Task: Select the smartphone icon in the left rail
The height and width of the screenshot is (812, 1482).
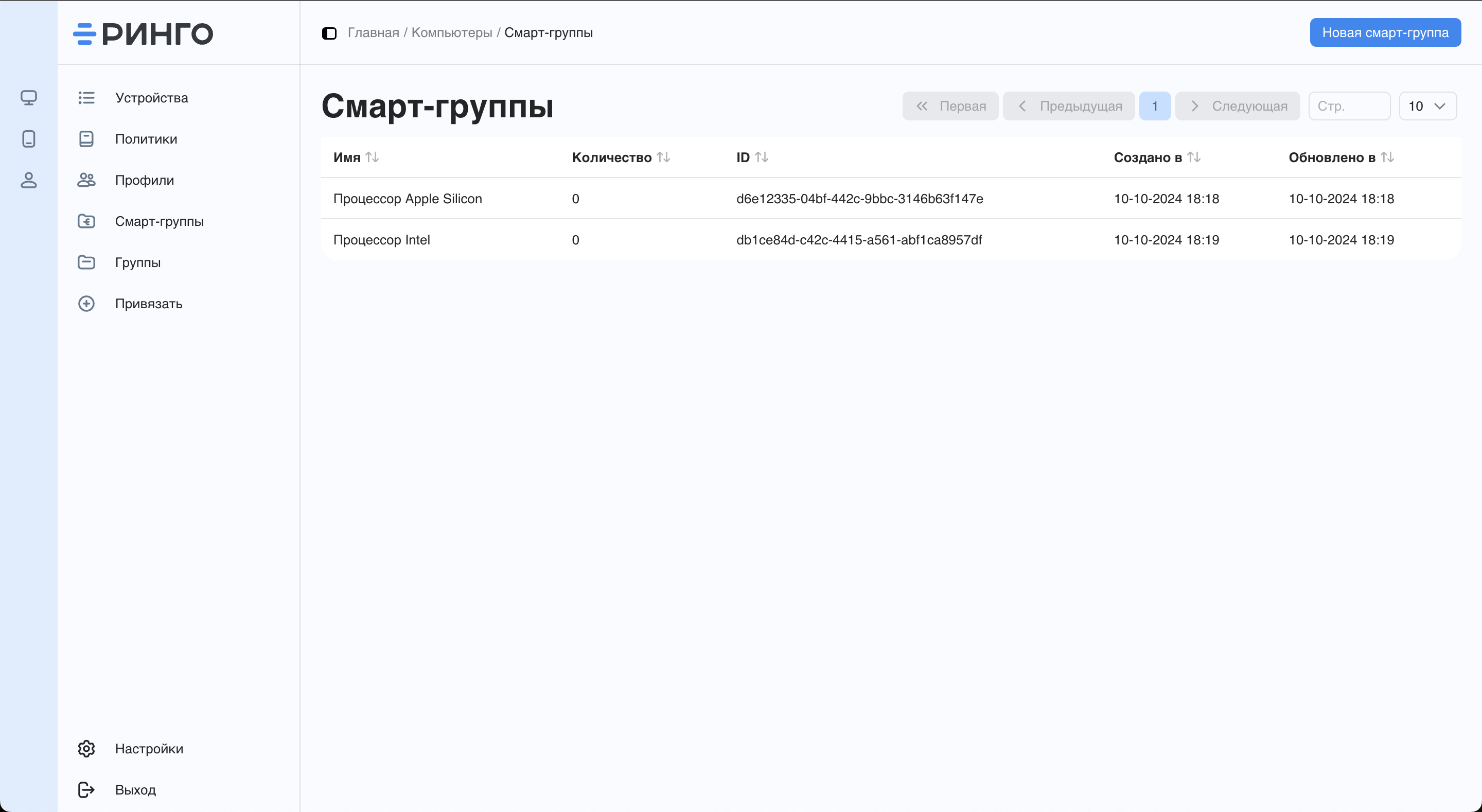Action: pyautogui.click(x=28, y=139)
